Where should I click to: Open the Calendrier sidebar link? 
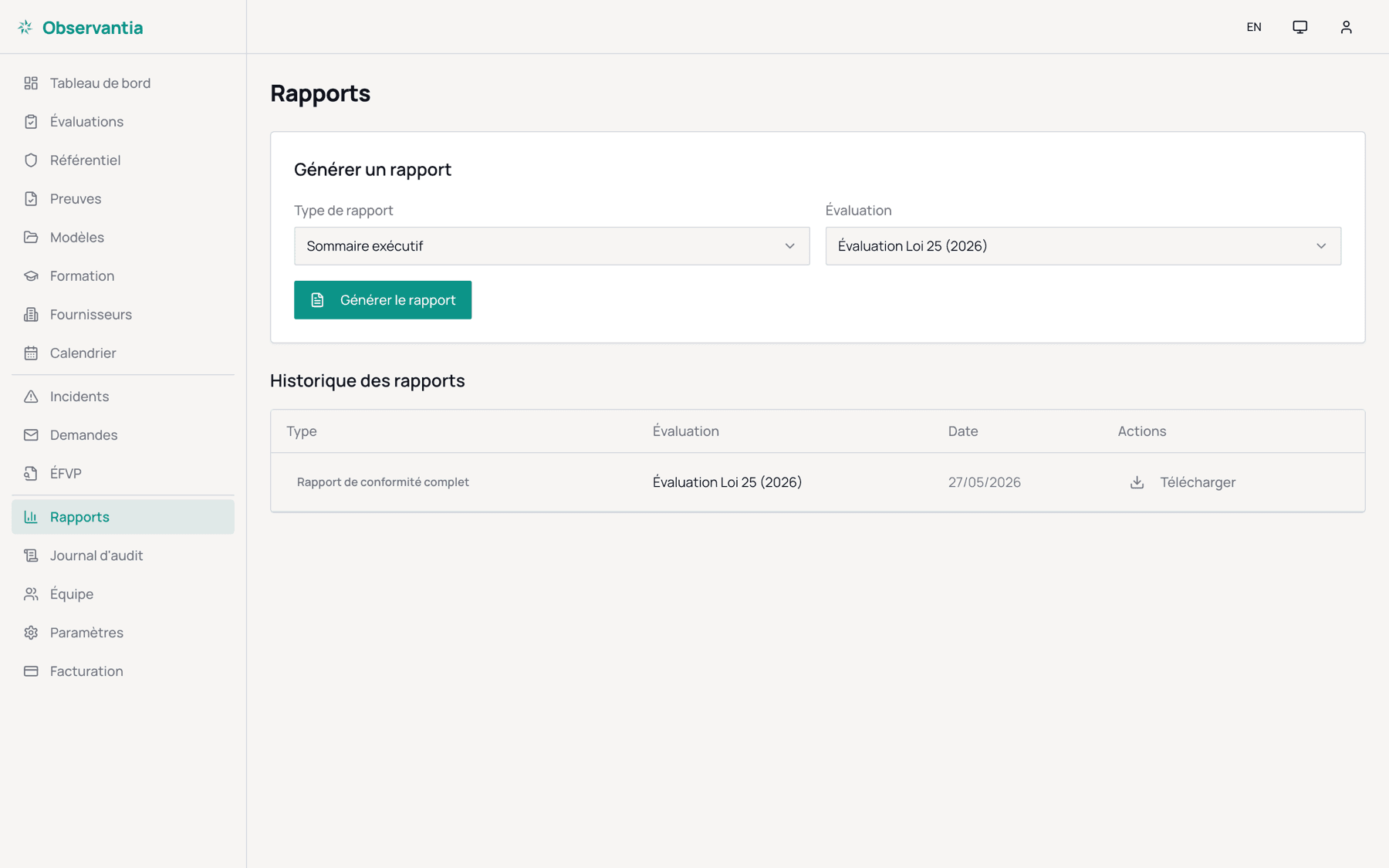coord(123,353)
